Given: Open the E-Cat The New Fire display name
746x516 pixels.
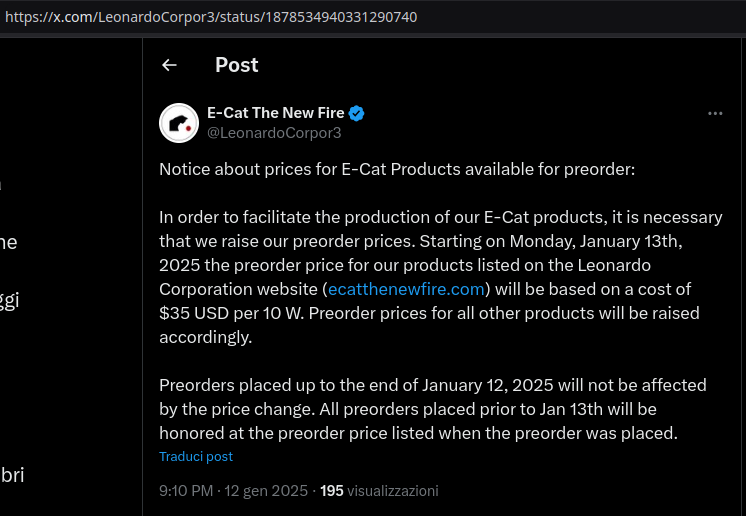Looking at the screenshot, I should click(x=275, y=113).
